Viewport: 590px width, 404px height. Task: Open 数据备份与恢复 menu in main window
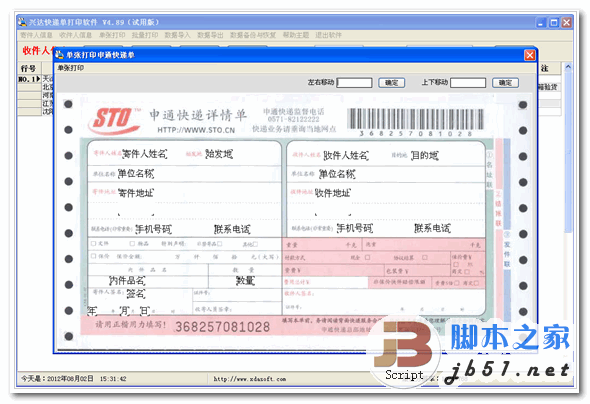(x=253, y=35)
